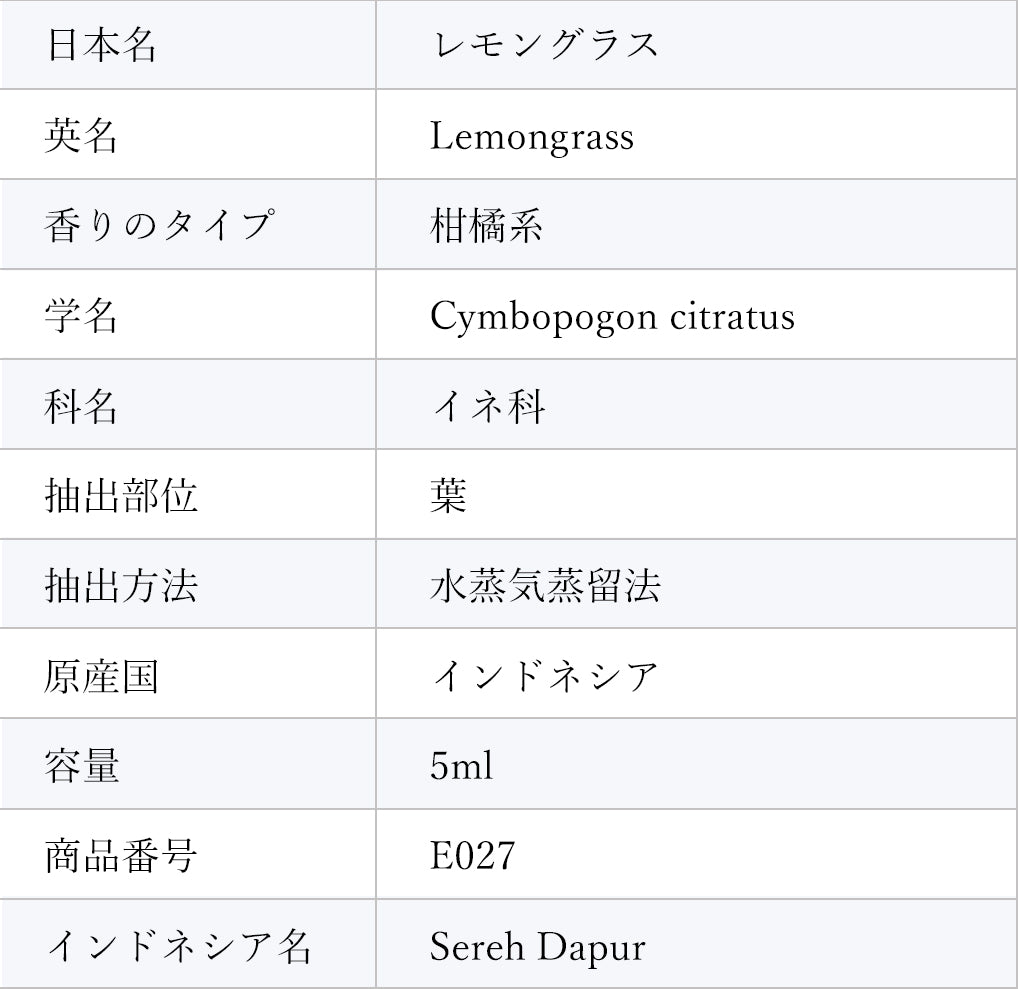Click the 容量 label cell
This screenshot has width=1018, height=989.
(x=82, y=766)
